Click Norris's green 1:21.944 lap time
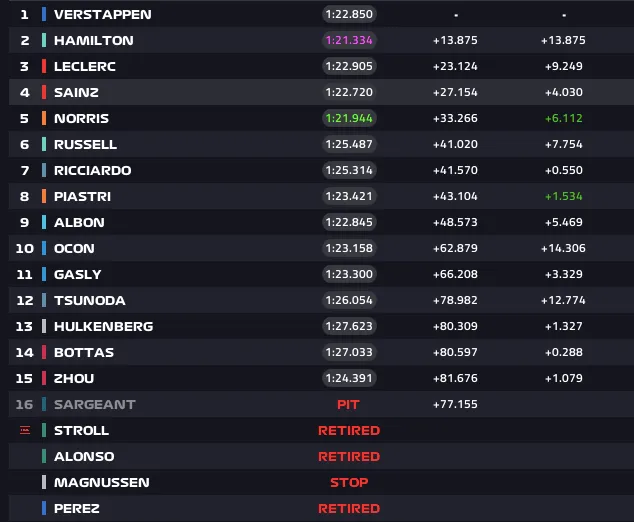Viewport: 634px width, 522px height. tap(349, 118)
